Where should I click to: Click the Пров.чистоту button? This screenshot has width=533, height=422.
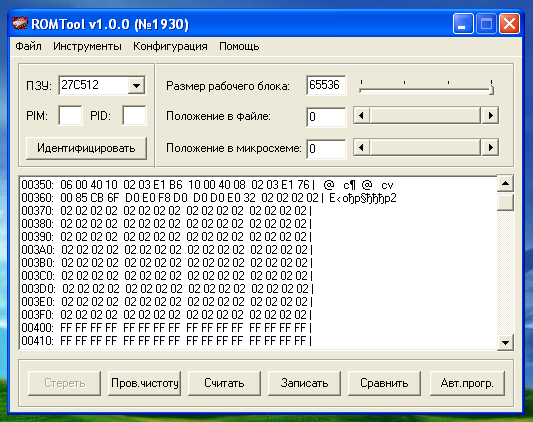point(144,383)
